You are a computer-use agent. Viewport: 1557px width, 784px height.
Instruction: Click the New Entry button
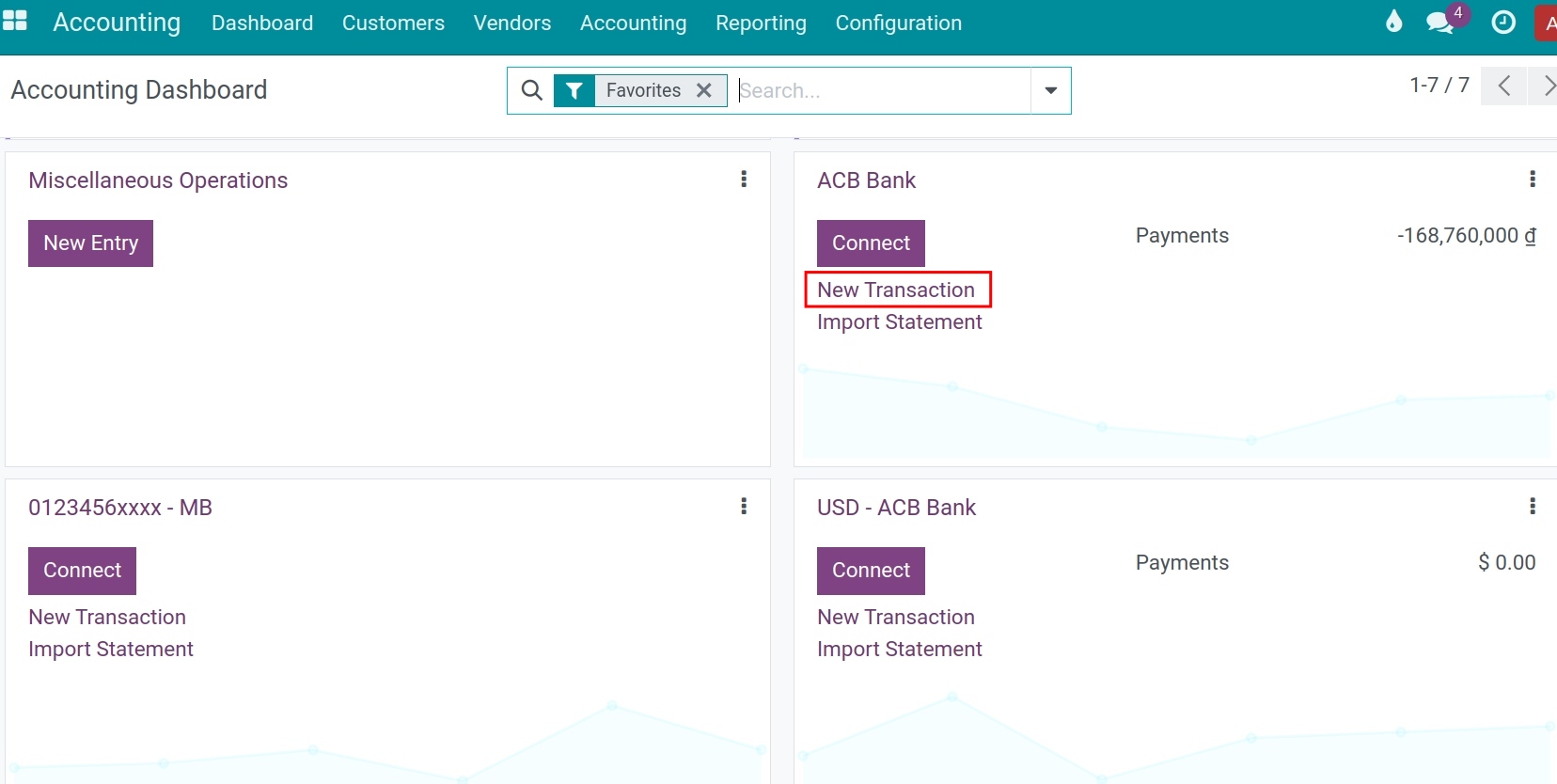[x=90, y=243]
